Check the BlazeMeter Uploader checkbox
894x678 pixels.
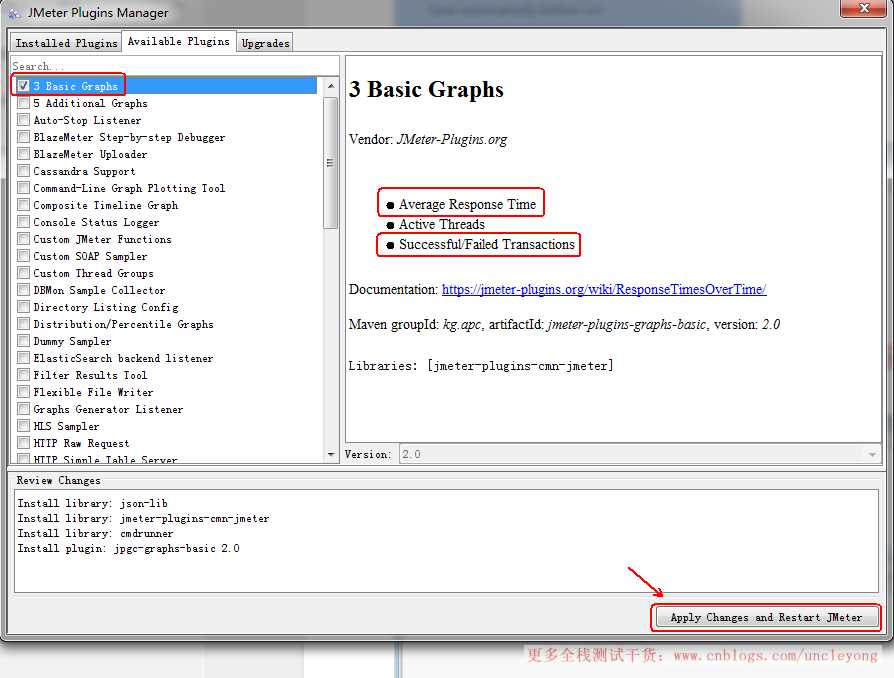[23, 154]
